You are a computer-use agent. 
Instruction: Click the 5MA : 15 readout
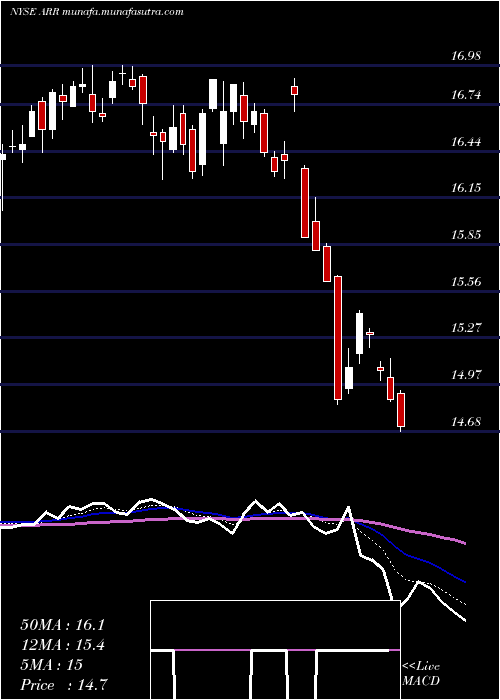click(51, 665)
